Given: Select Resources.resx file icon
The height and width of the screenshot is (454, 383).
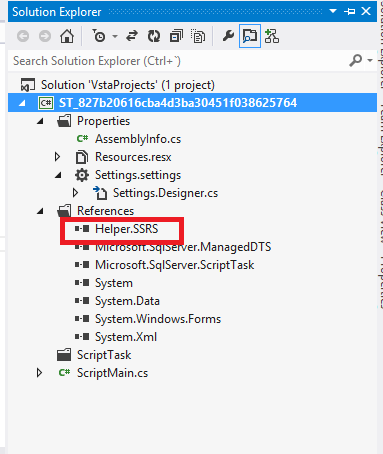Looking at the screenshot, I should tap(82, 157).
